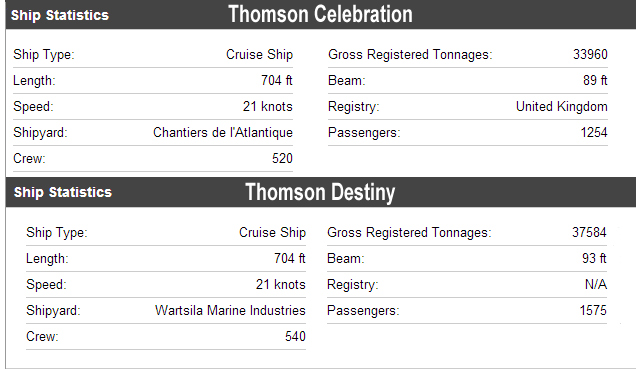Click Celebration's Gross Registered Tonnages label

click(410, 55)
